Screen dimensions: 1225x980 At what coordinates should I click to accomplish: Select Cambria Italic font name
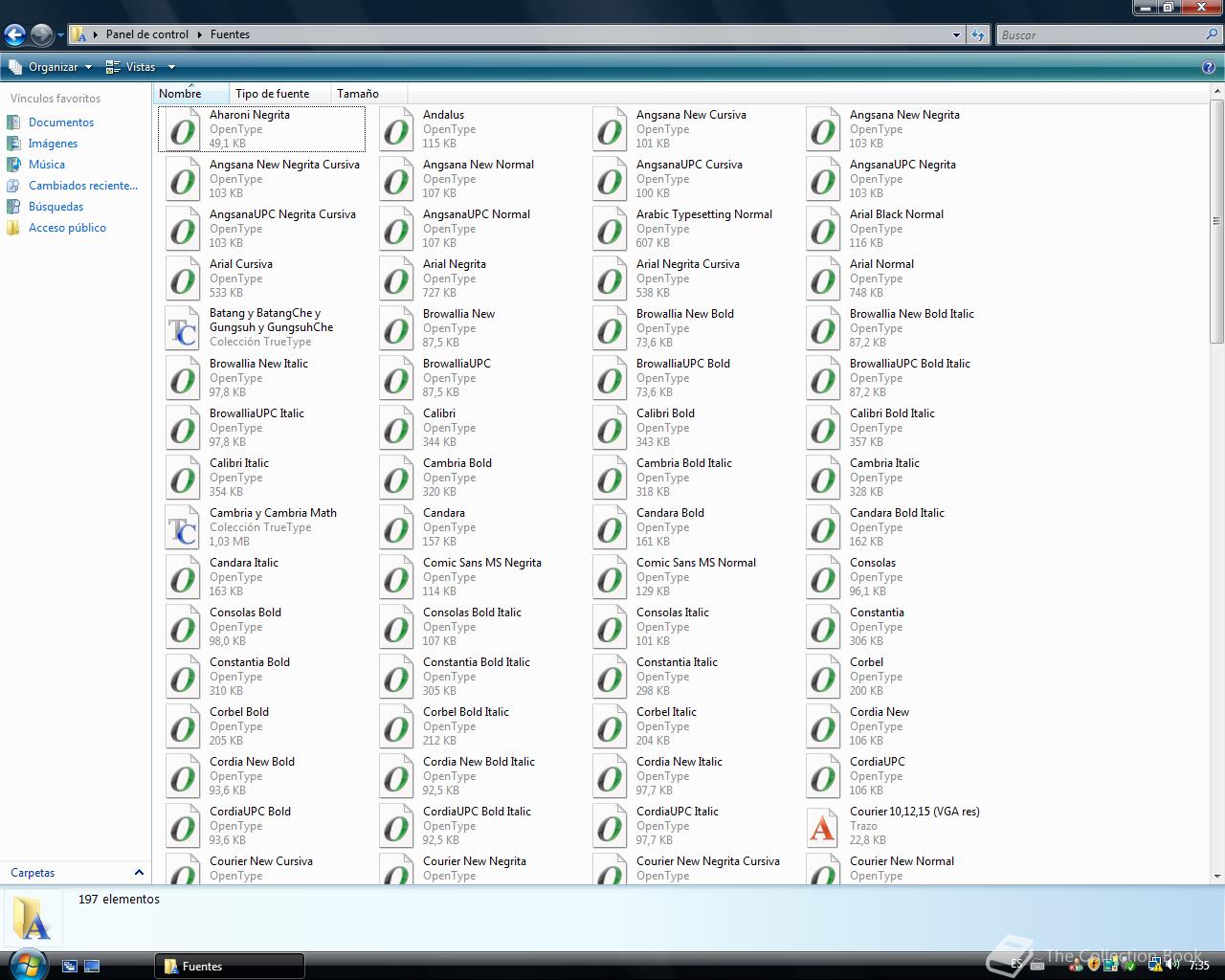(x=884, y=463)
